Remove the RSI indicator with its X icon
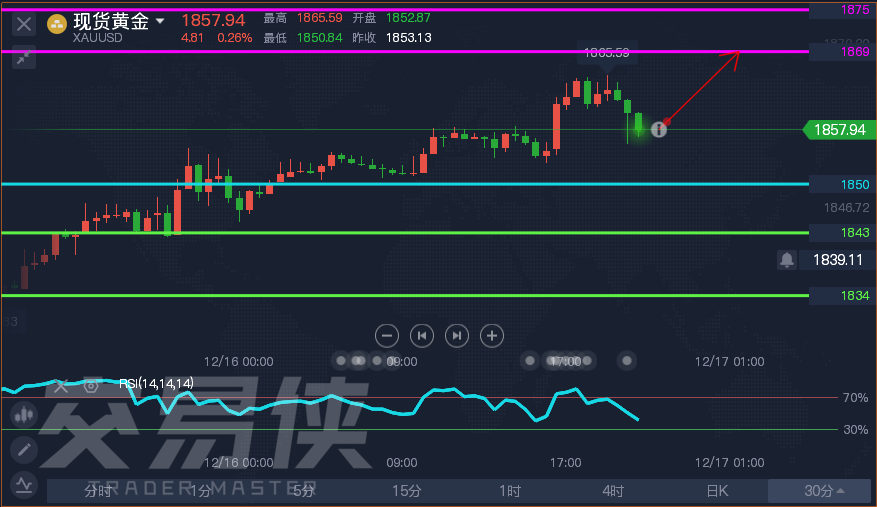 pos(61,386)
